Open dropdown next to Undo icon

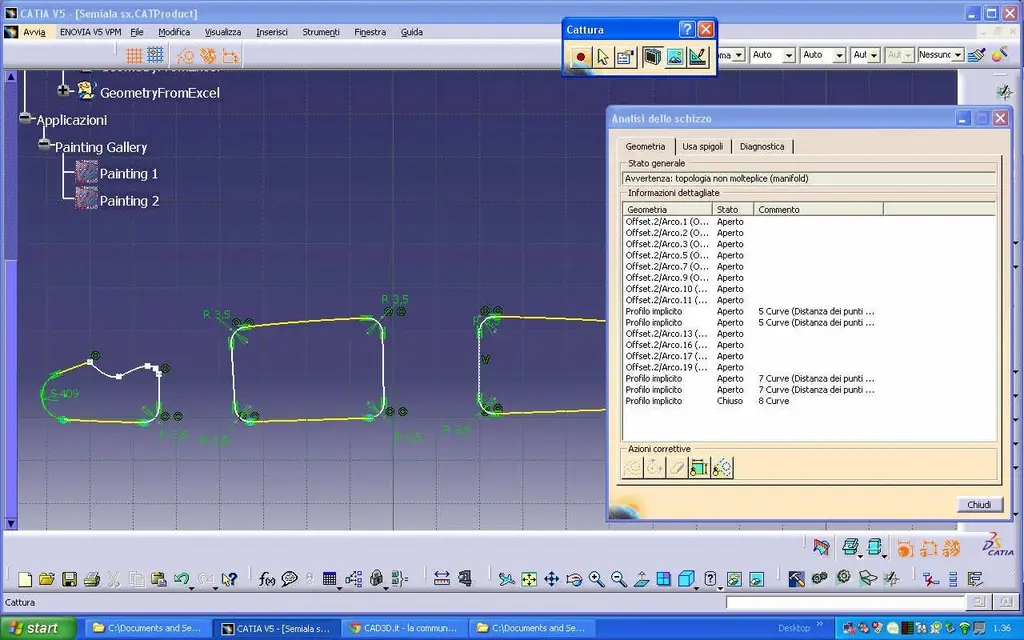point(191,588)
